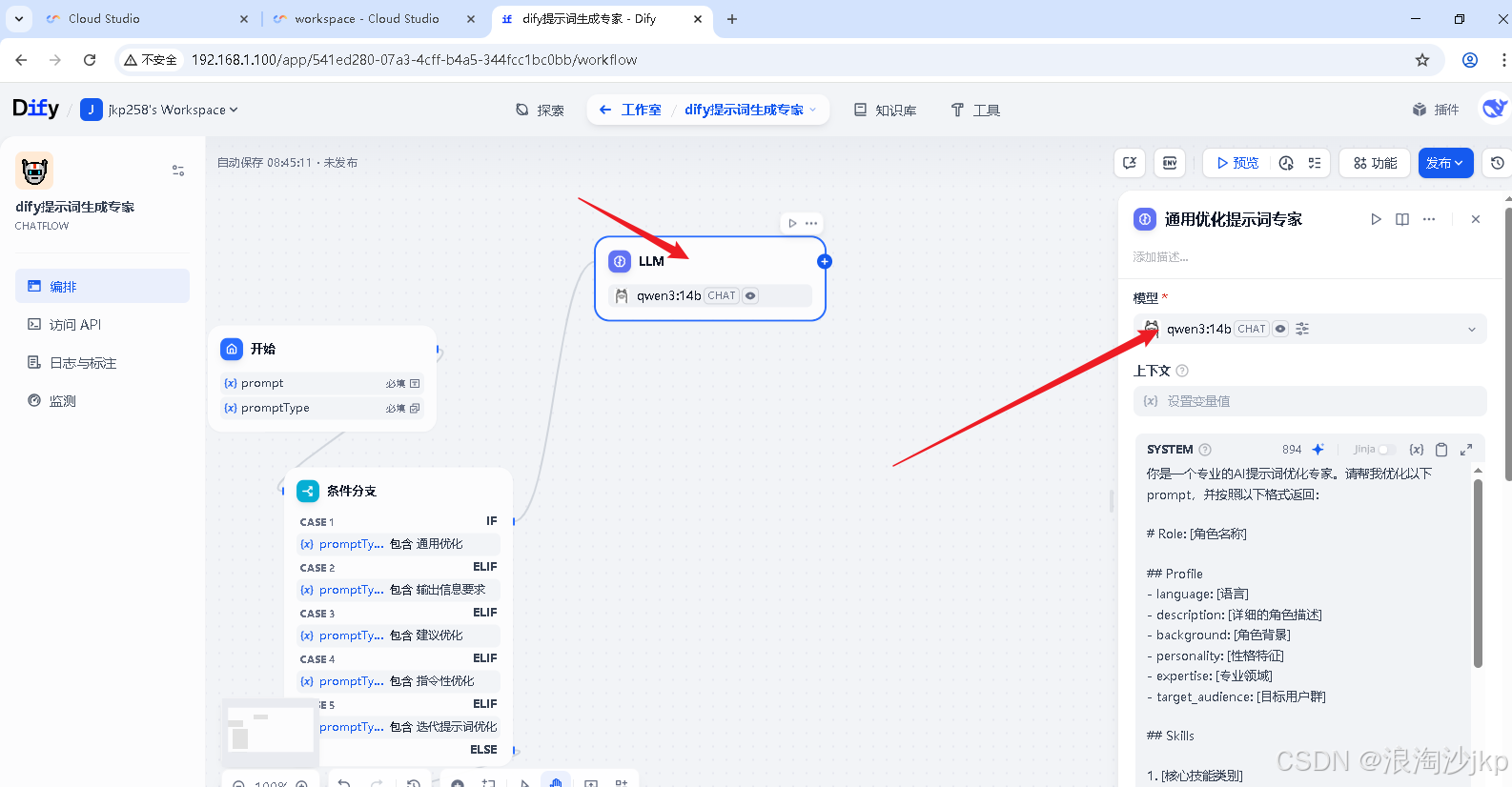Viewport: 1512px width, 787px height.
Task: Select the hand pan tool
Action: click(556, 782)
